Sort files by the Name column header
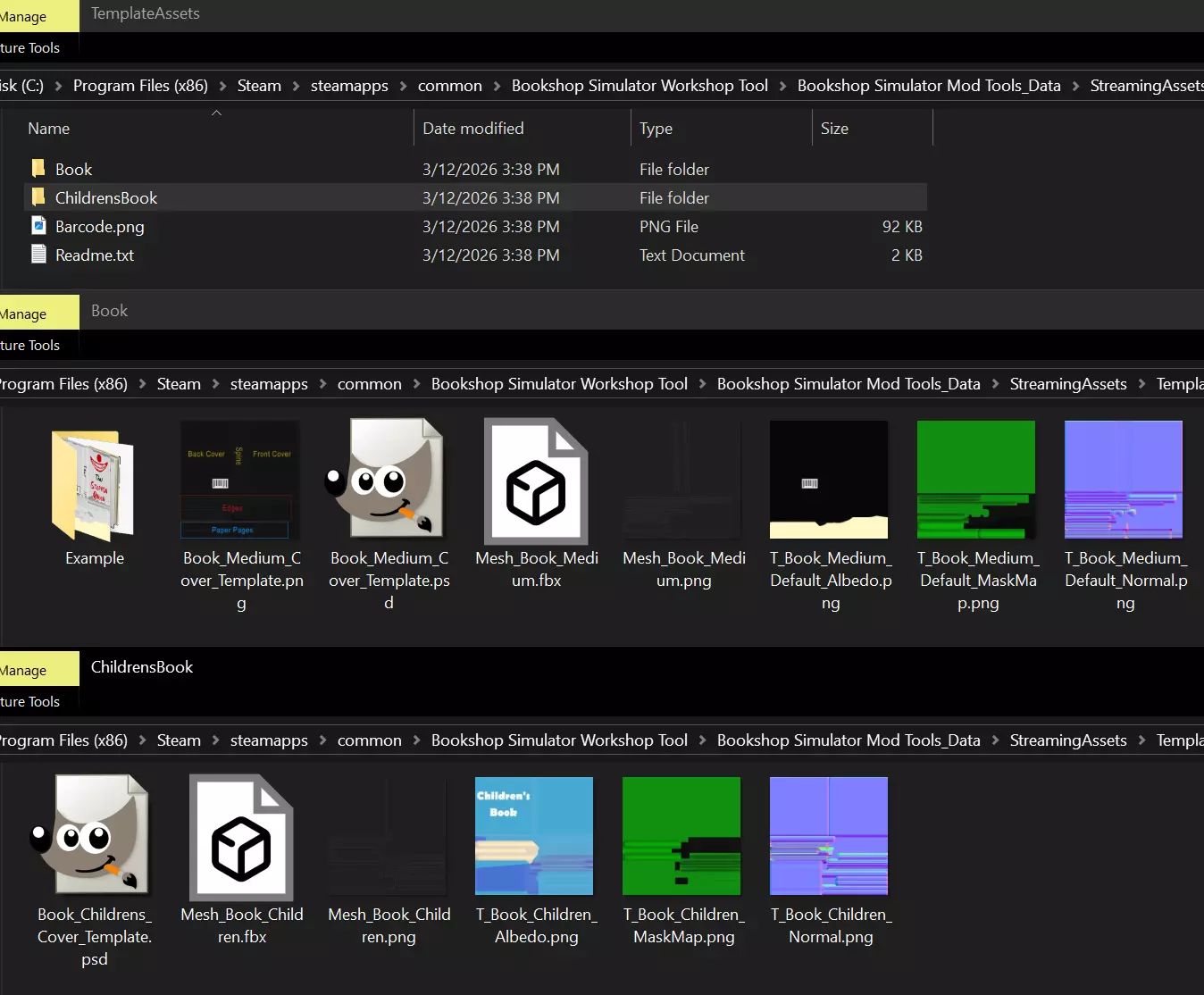 click(49, 129)
